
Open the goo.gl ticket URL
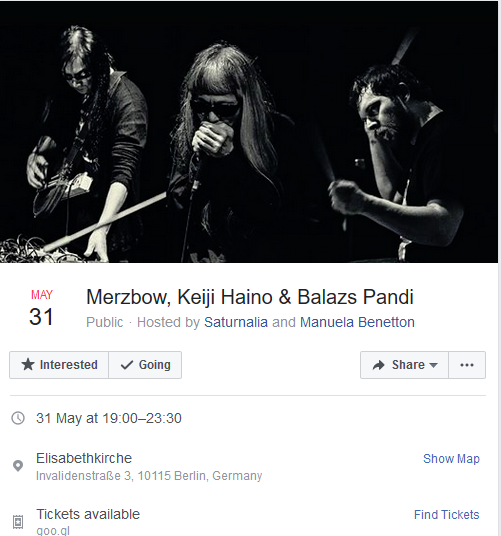[53, 531]
